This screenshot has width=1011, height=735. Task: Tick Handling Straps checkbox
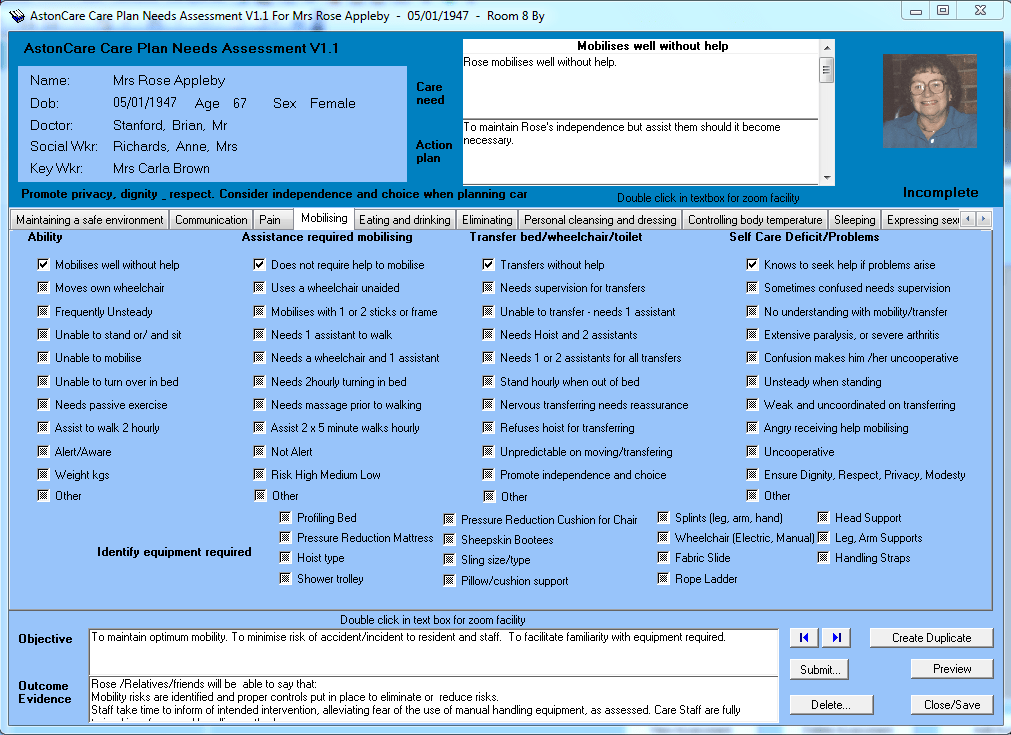(x=823, y=557)
